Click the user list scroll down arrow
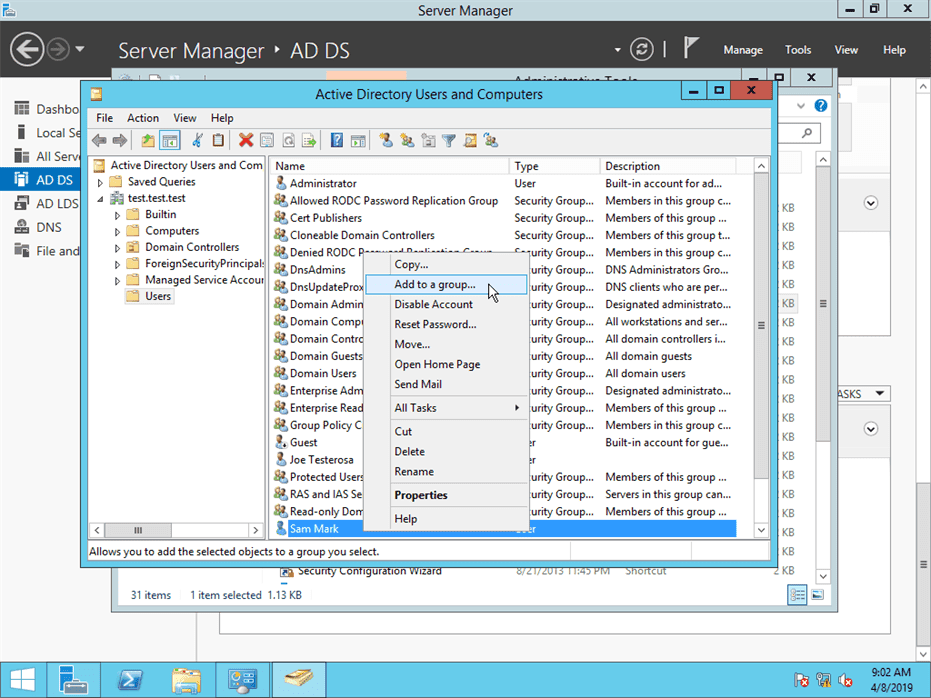 [x=761, y=530]
